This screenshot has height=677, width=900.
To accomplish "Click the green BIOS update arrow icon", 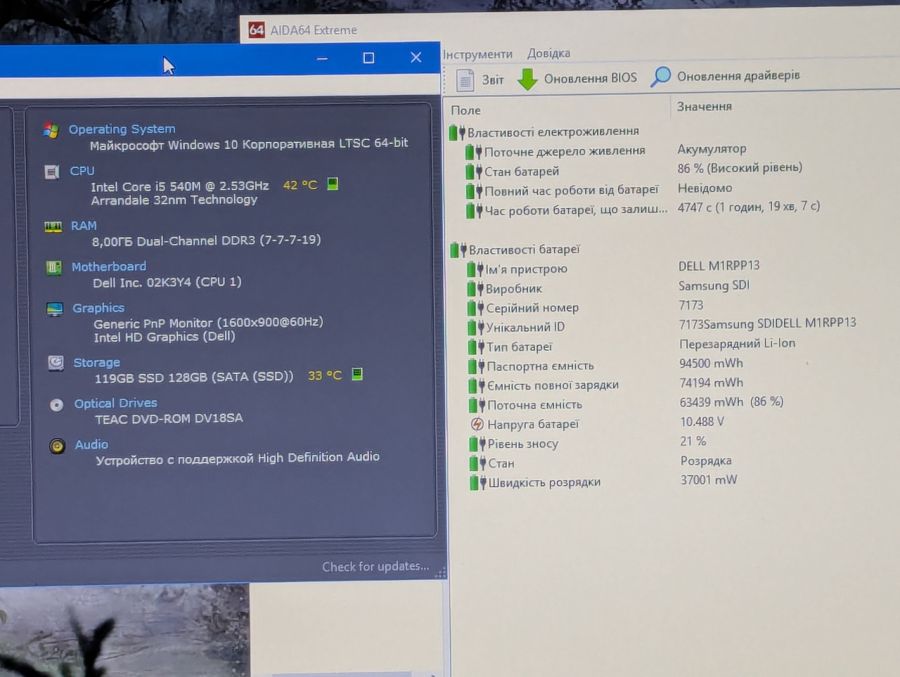I will (527, 79).
